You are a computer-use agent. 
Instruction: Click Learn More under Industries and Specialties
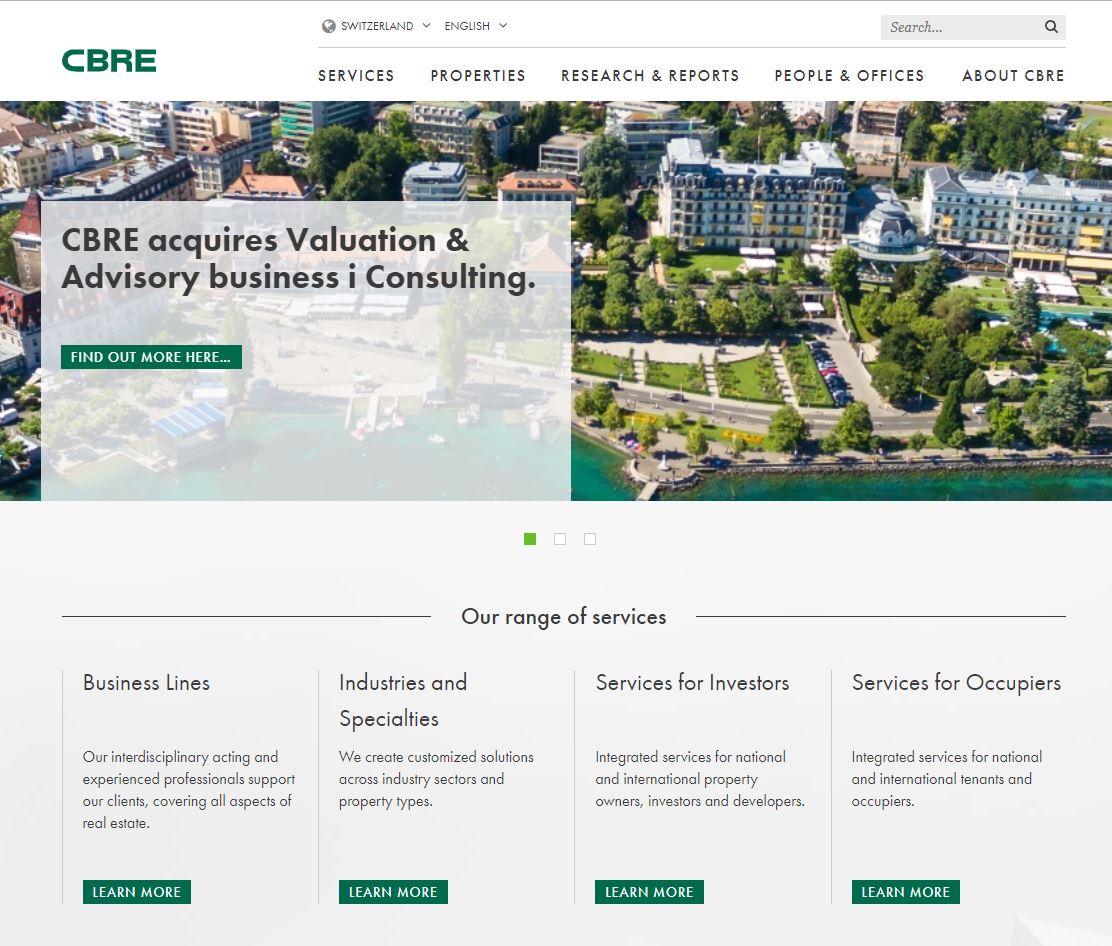coord(394,892)
